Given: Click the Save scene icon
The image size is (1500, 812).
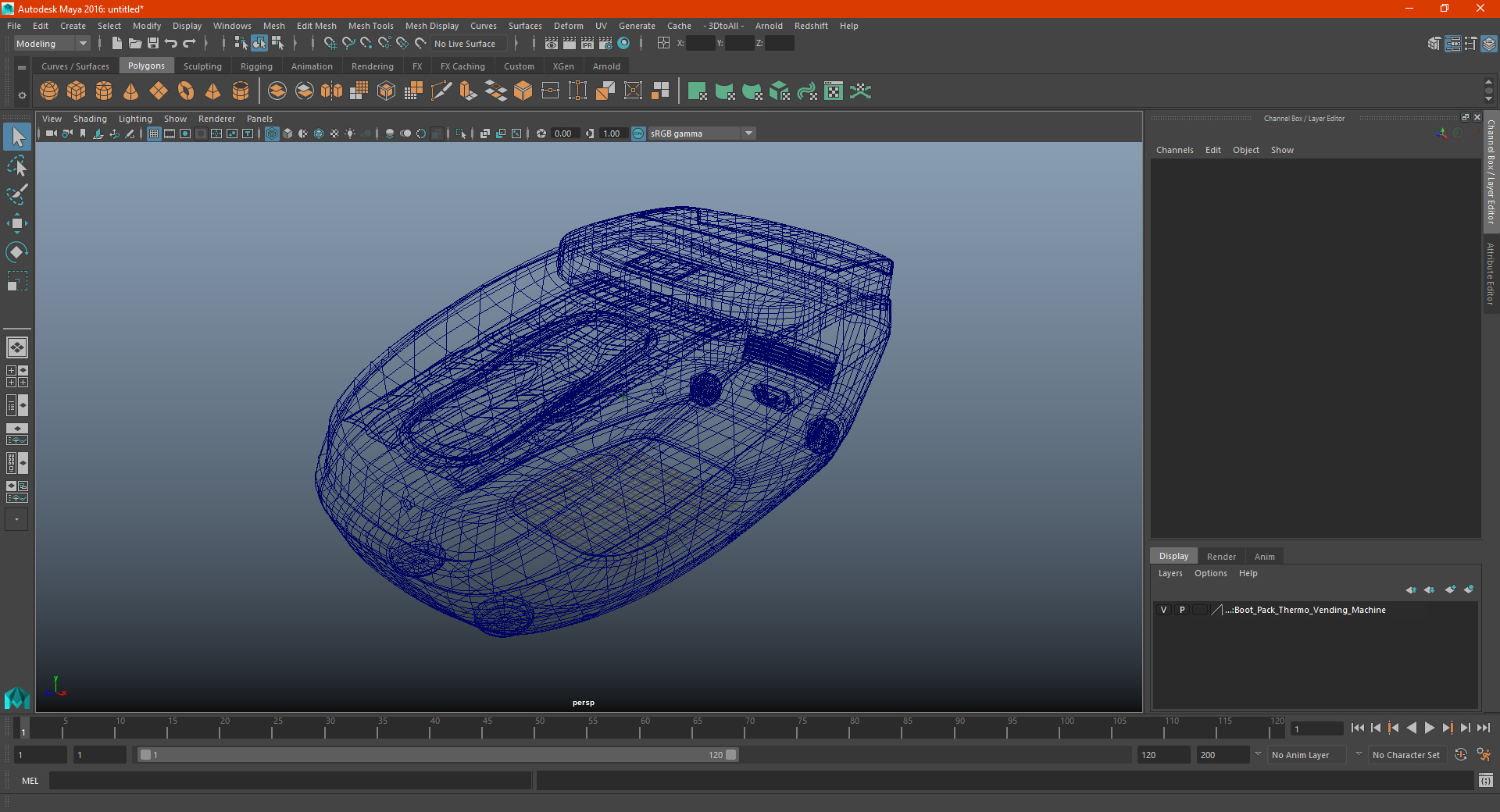Looking at the screenshot, I should (153, 44).
